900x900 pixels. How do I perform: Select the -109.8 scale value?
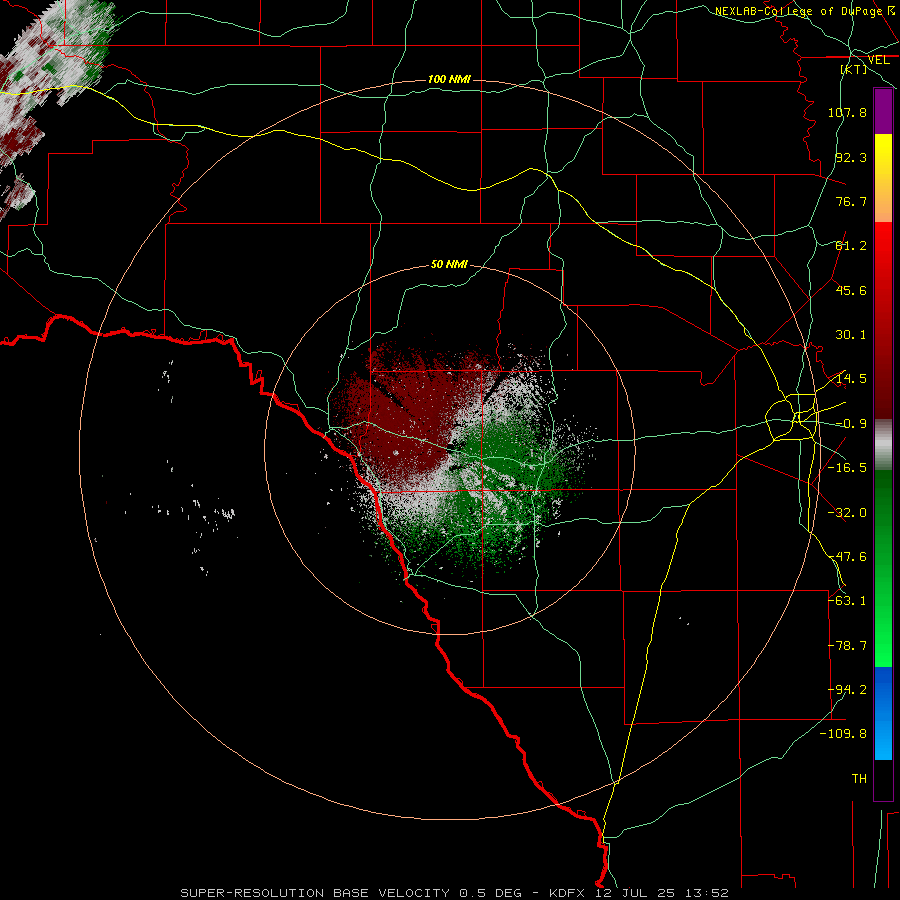click(x=844, y=734)
